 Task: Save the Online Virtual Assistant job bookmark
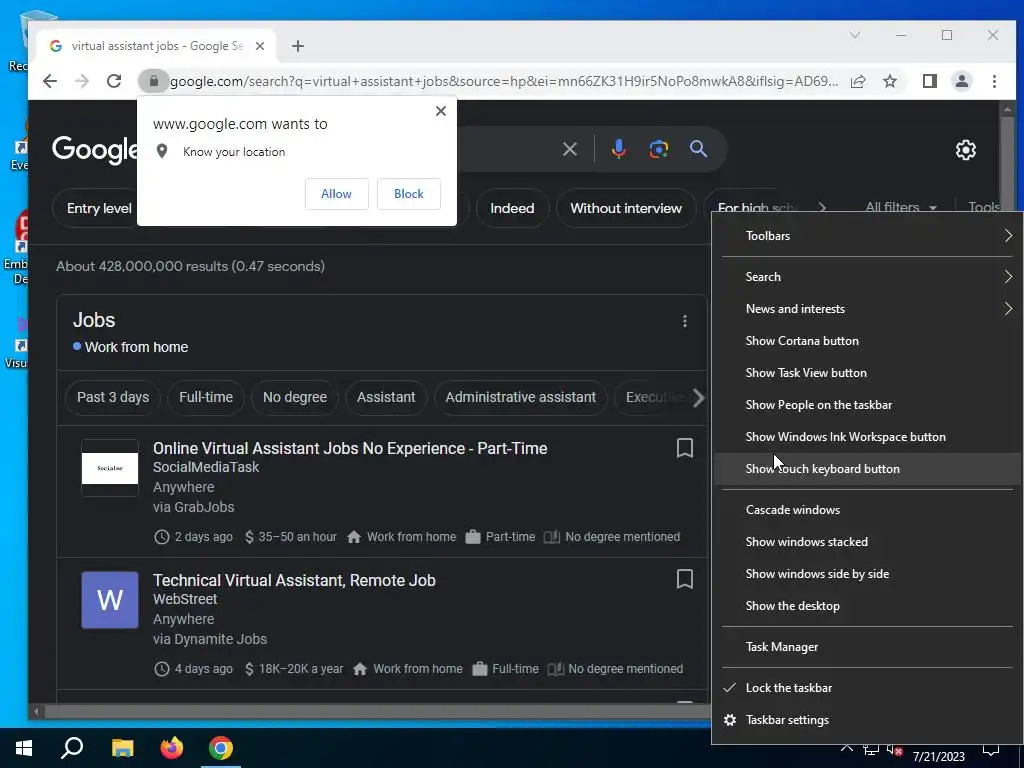tap(684, 448)
